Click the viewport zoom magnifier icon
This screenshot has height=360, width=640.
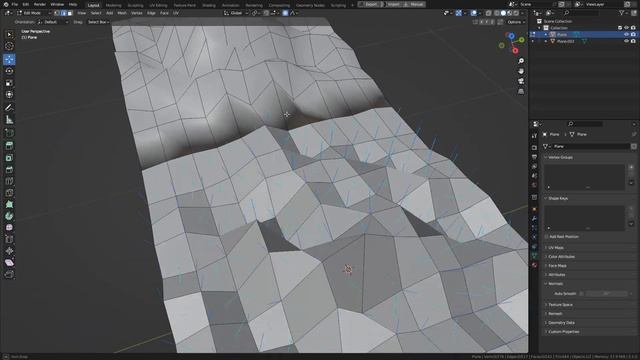click(x=521, y=61)
